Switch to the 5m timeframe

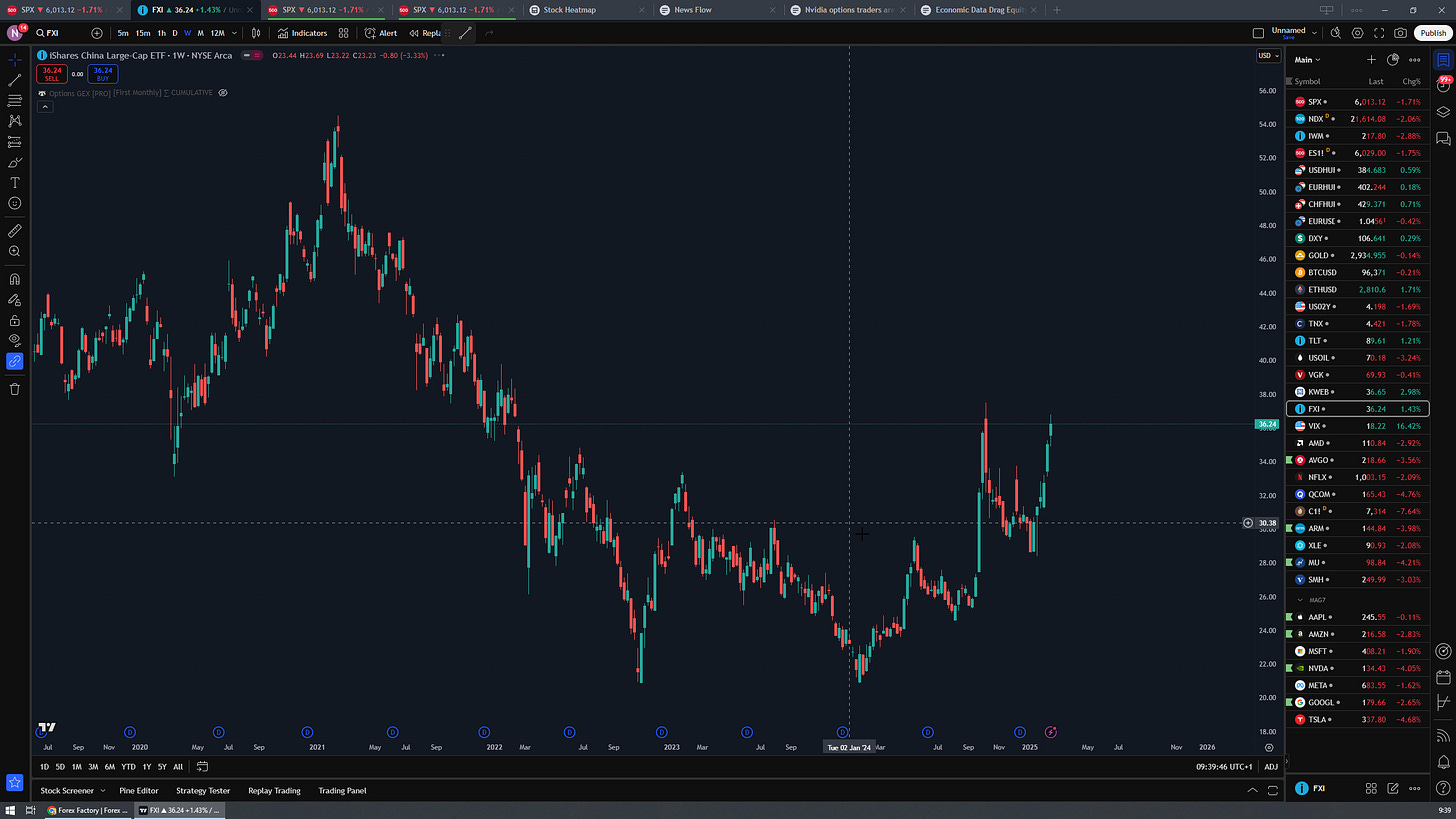[122, 33]
